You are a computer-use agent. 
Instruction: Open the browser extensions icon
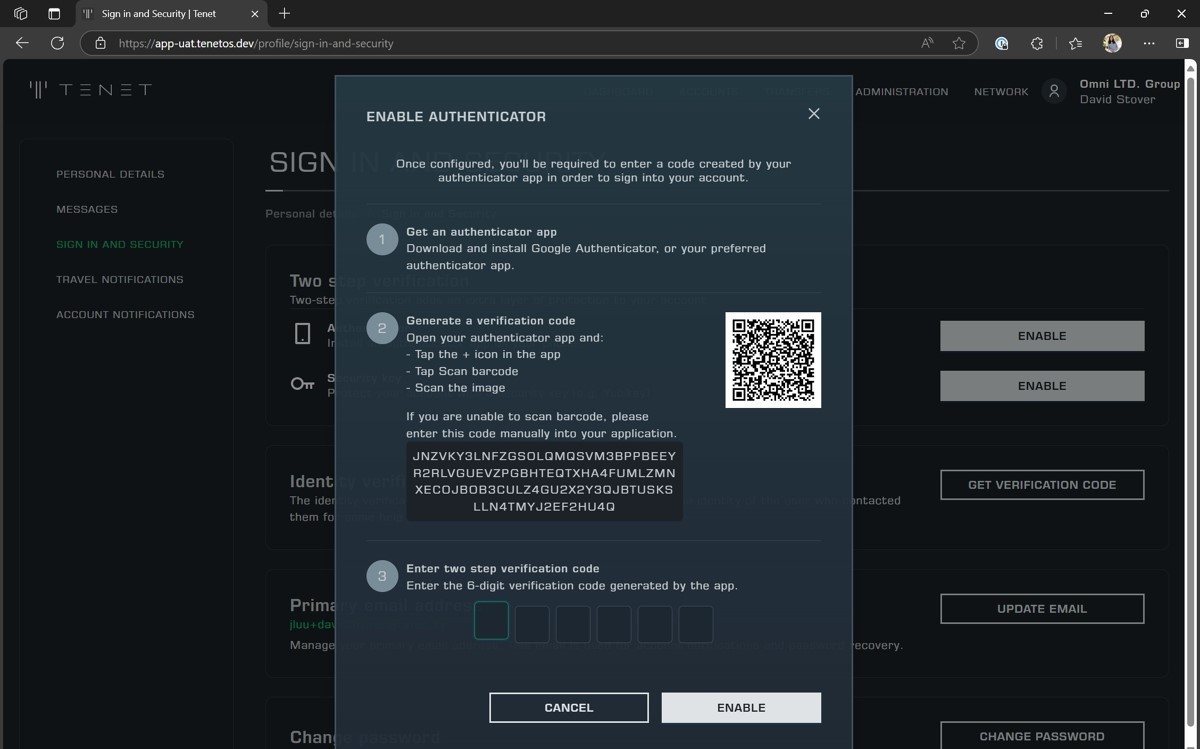pyautogui.click(x=1037, y=43)
